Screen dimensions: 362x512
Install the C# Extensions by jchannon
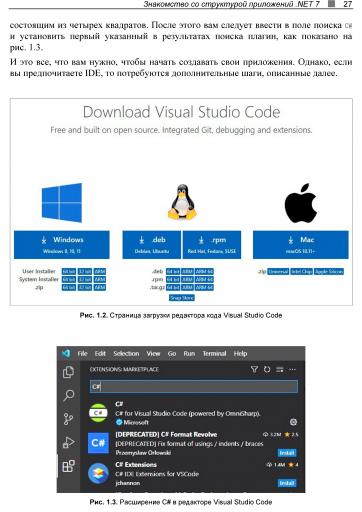pyautogui.click(x=287, y=483)
